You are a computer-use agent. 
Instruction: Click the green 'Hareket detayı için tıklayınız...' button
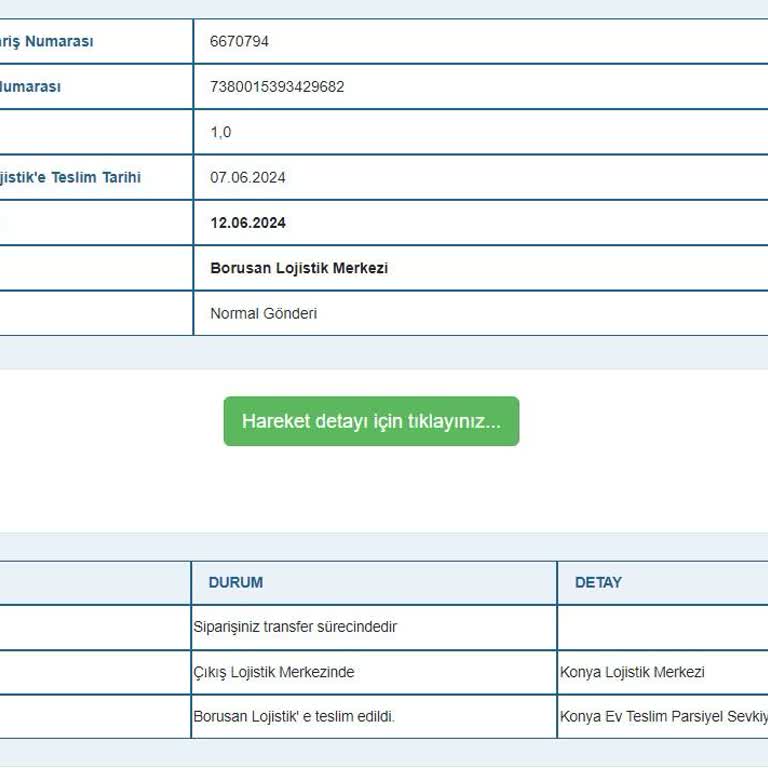click(x=371, y=421)
